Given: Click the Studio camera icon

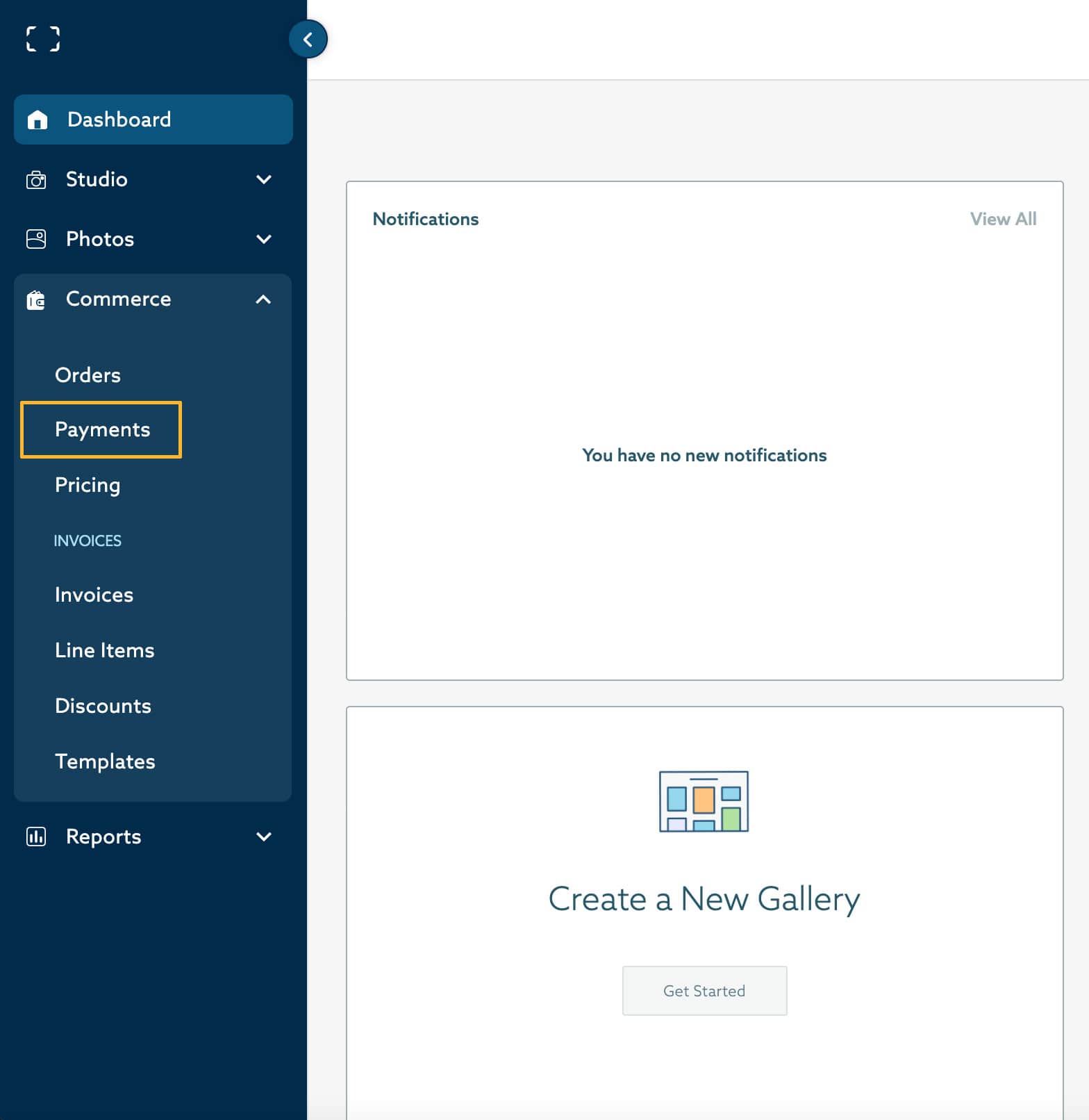Looking at the screenshot, I should pos(36,180).
